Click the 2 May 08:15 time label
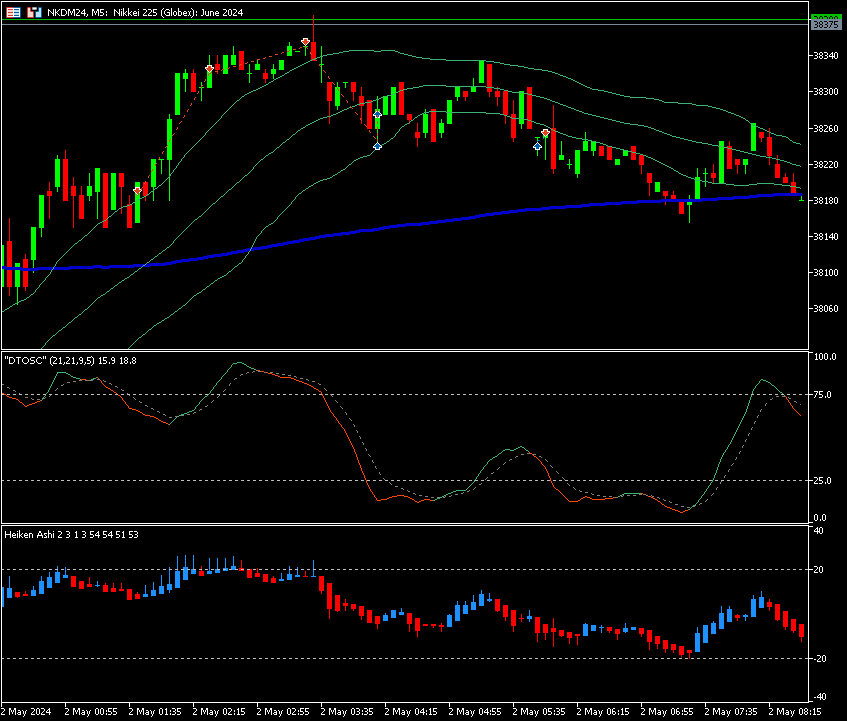 coord(795,711)
